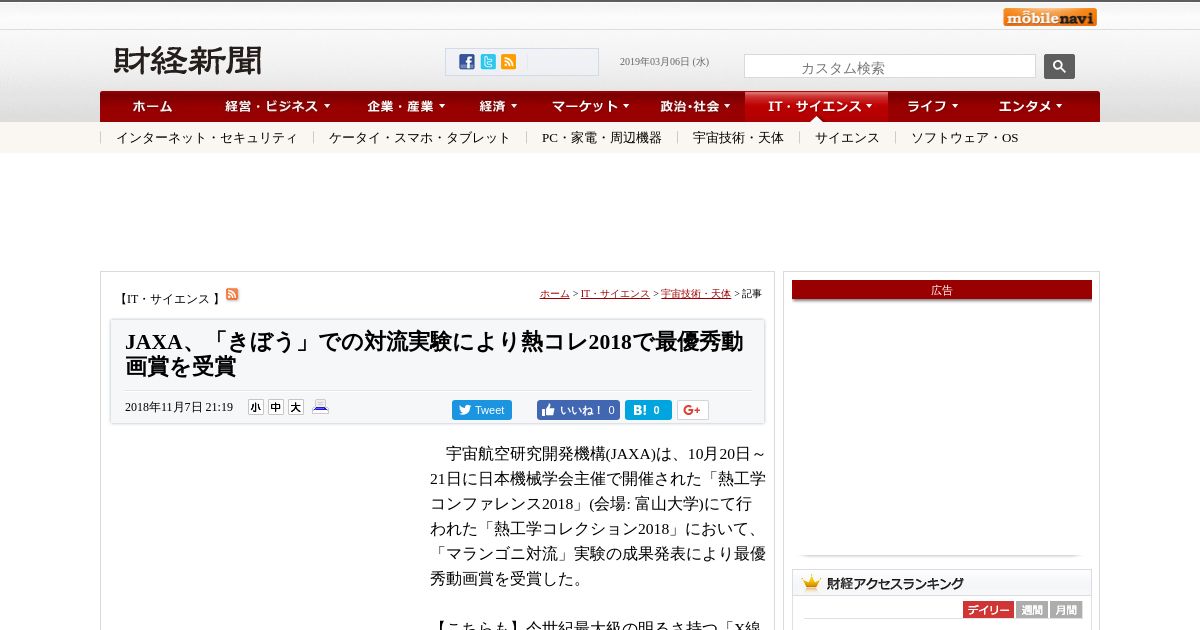Click the Hatena B! bookmark button
Screen dimensions: 1200x630
[648, 410]
